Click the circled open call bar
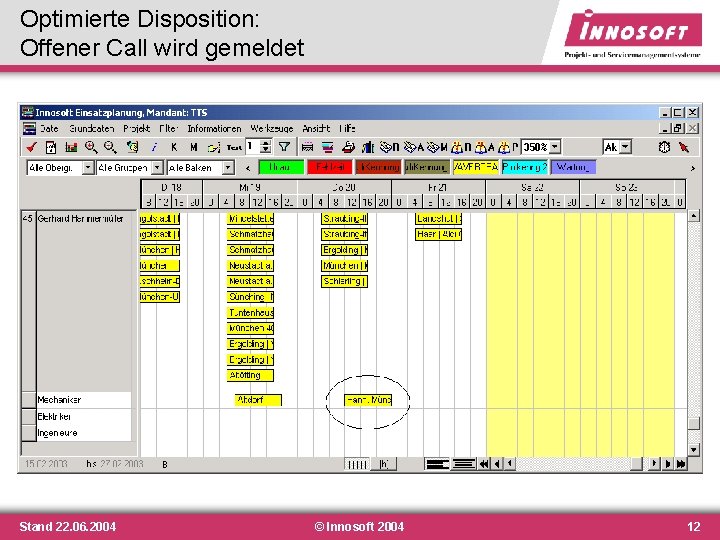The height and width of the screenshot is (540, 720). pyautogui.click(x=368, y=400)
